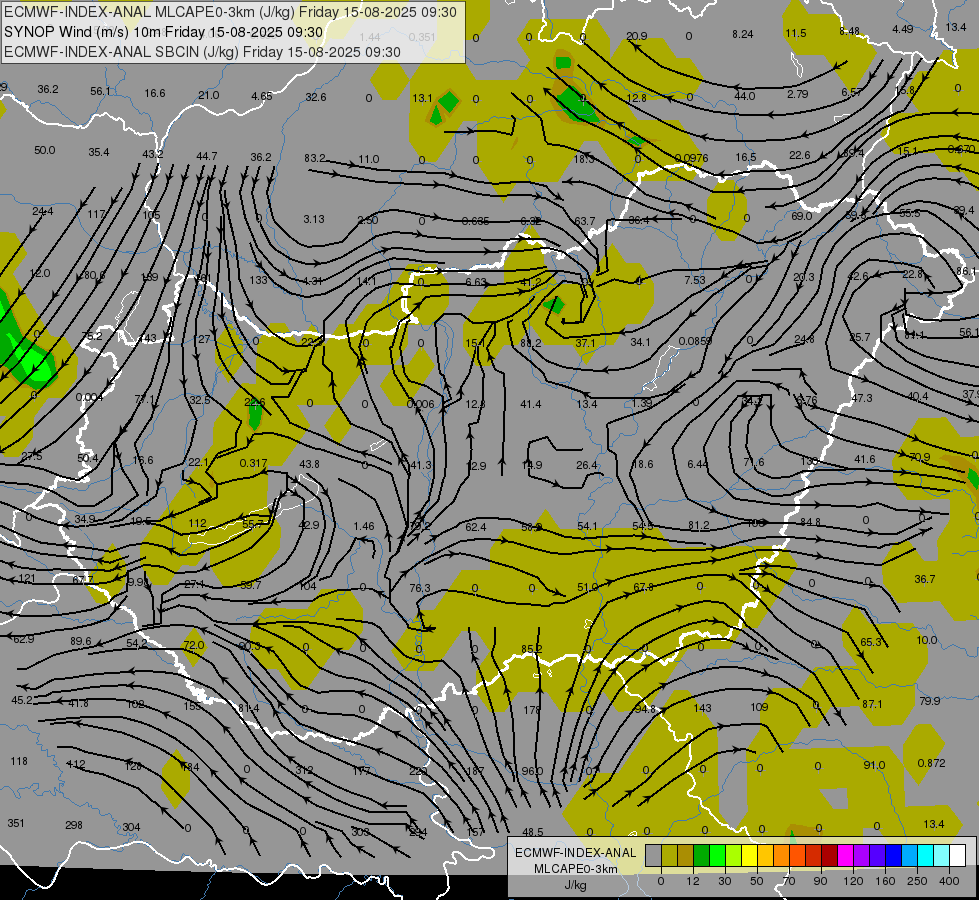Viewport: 979px width, 900px height.
Task: Click the map value 6.44
Action: pos(697,463)
